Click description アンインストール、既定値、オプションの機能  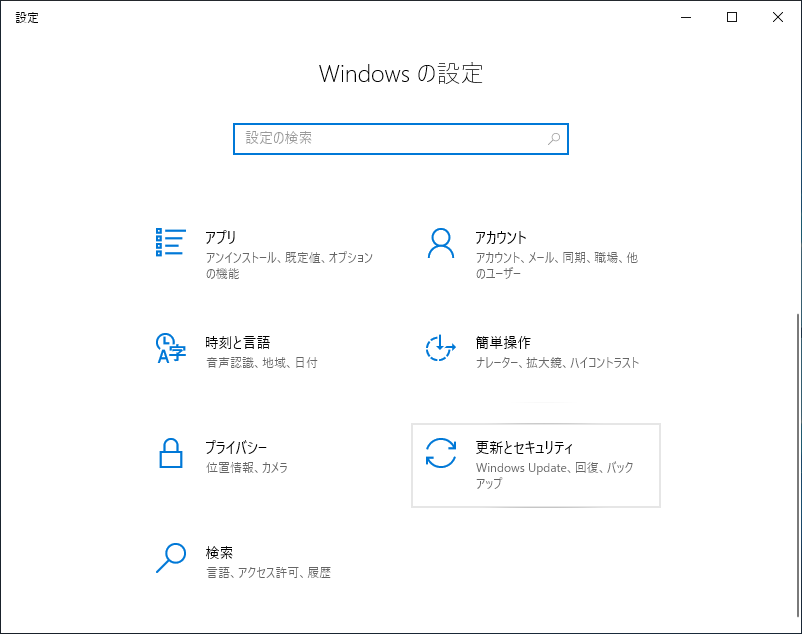tap(288, 265)
